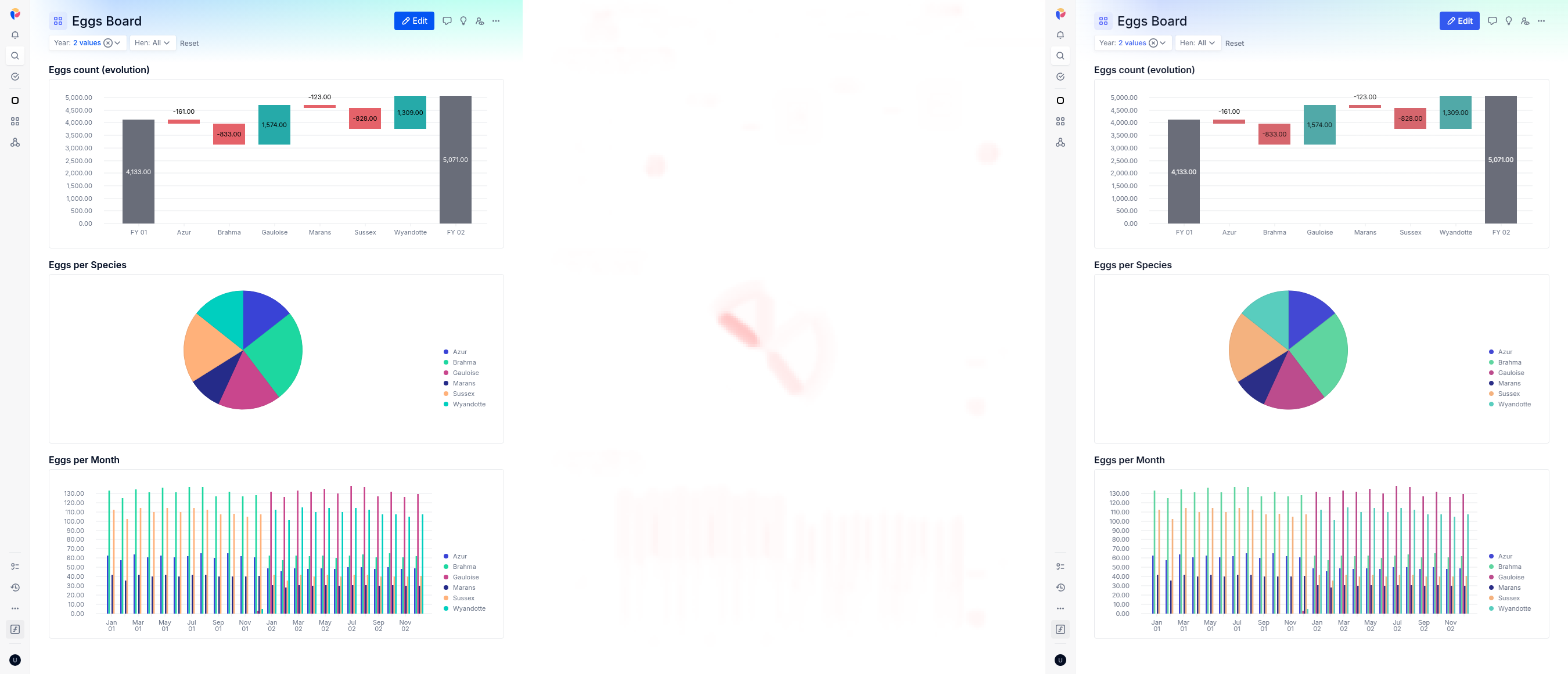The image size is (1568, 674).
Task: Toggle Wyandotte in left Eggs per Month legend
Action: pos(465,608)
